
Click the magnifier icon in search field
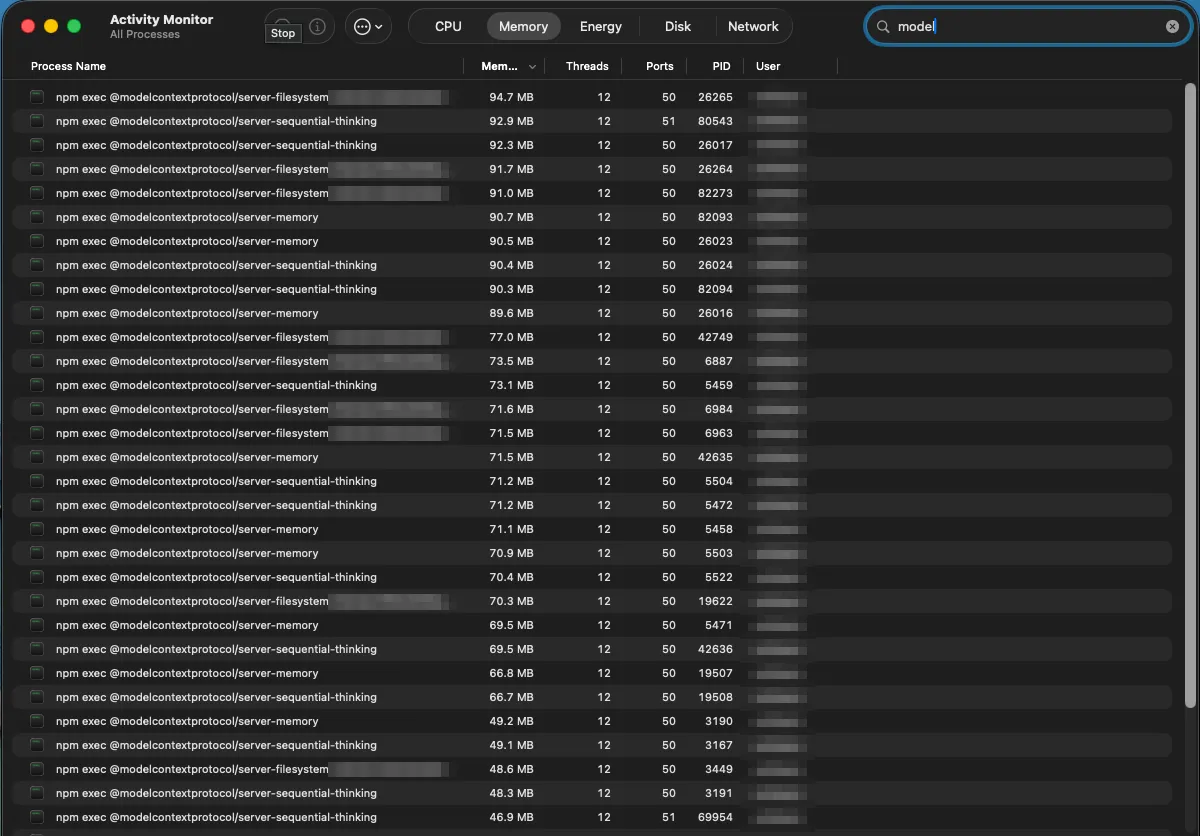point(883,27)
